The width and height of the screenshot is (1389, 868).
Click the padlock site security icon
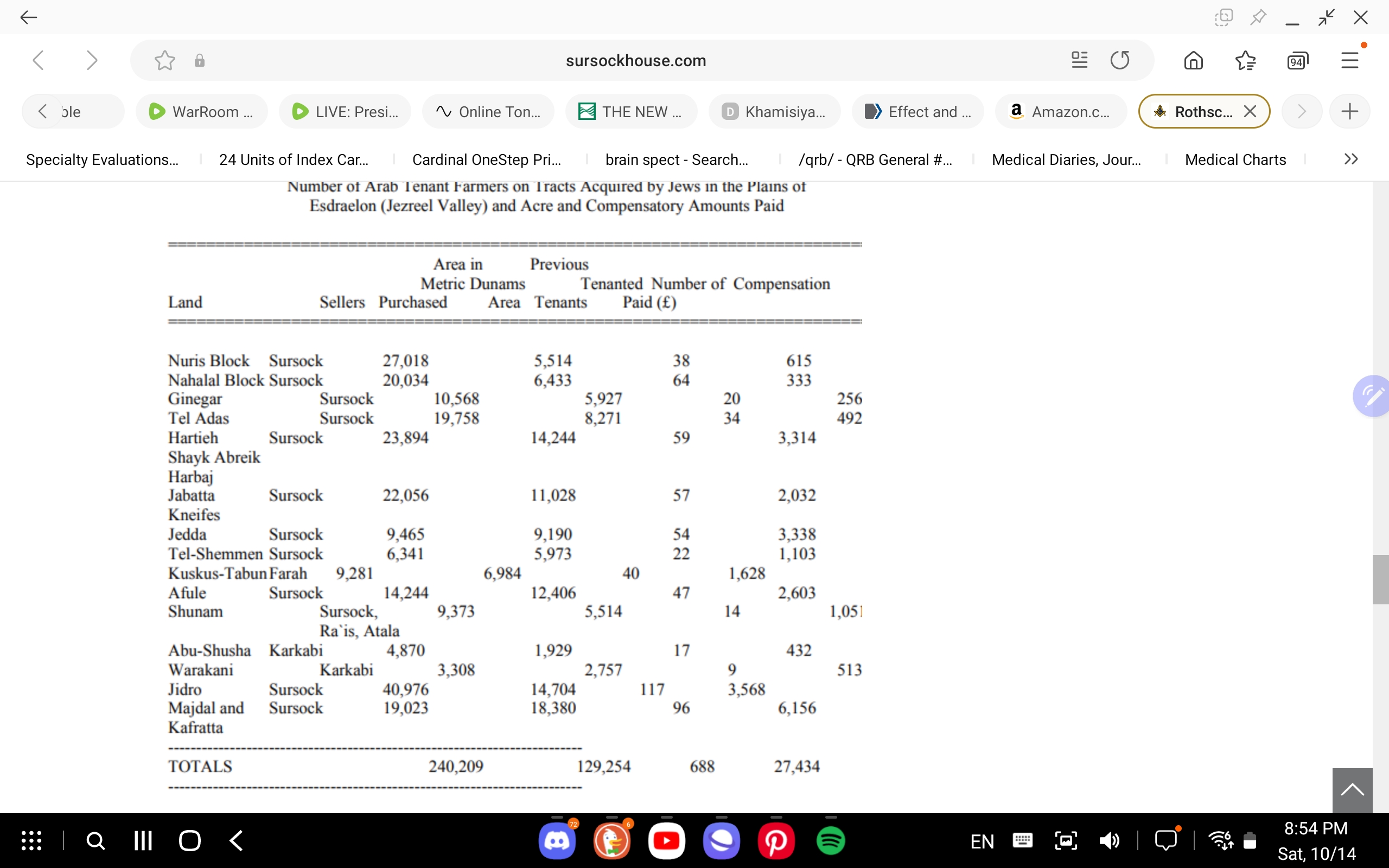(200, 60)
